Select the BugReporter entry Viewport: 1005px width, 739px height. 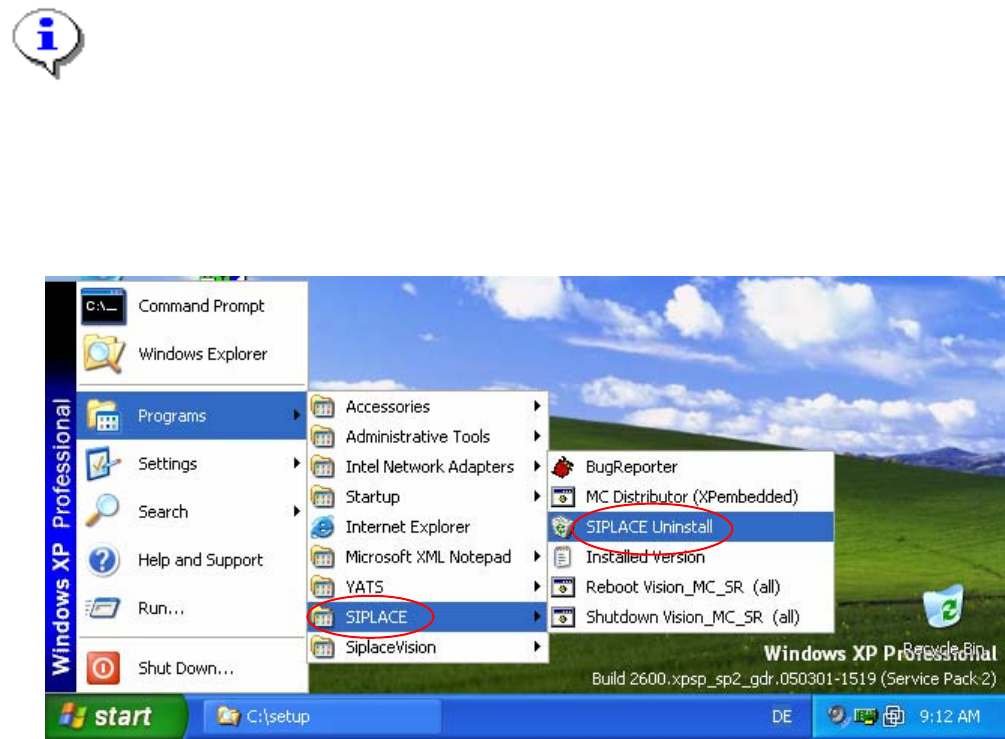point(691,467)
